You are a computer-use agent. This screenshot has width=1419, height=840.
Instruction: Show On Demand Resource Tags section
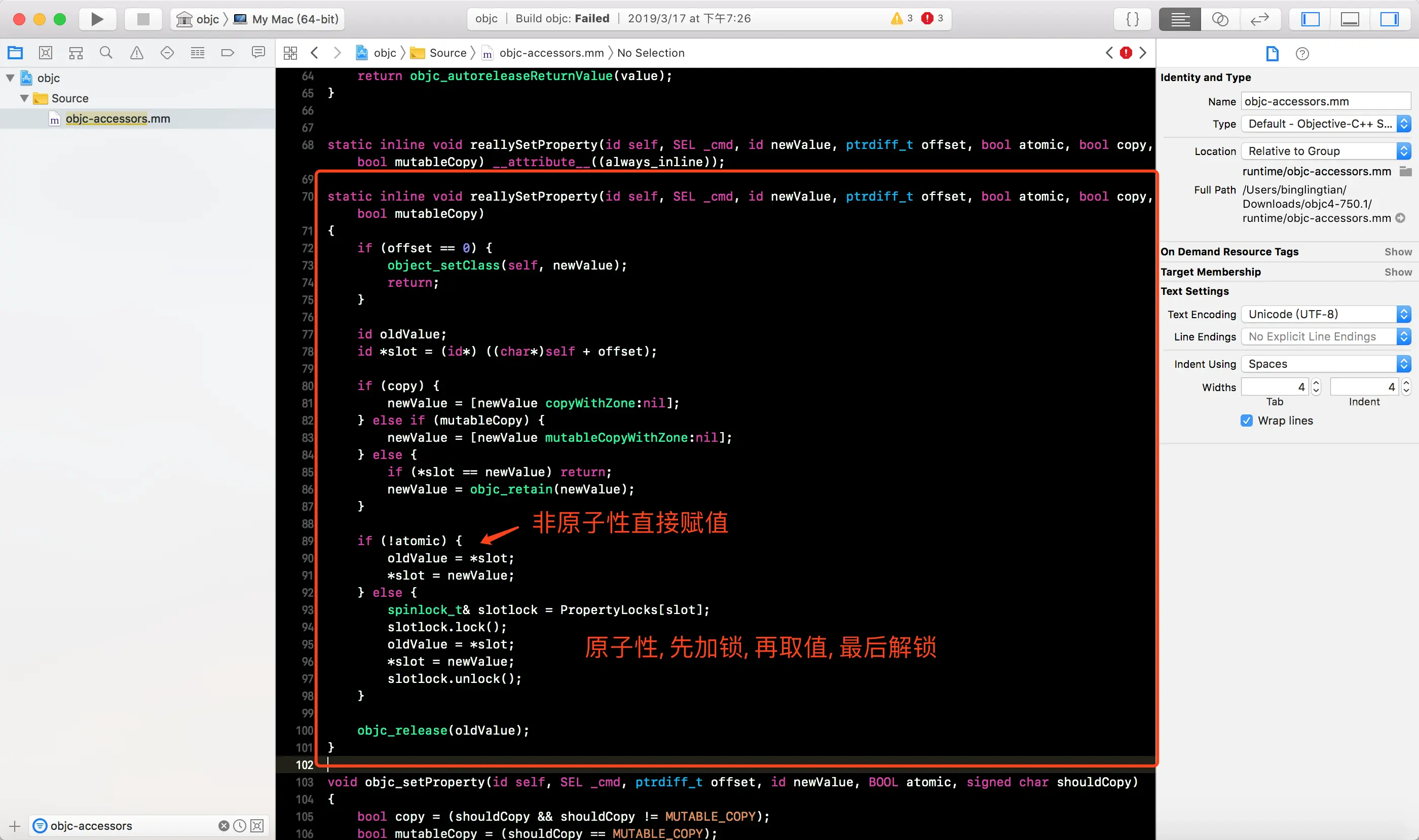[1398, 252]
